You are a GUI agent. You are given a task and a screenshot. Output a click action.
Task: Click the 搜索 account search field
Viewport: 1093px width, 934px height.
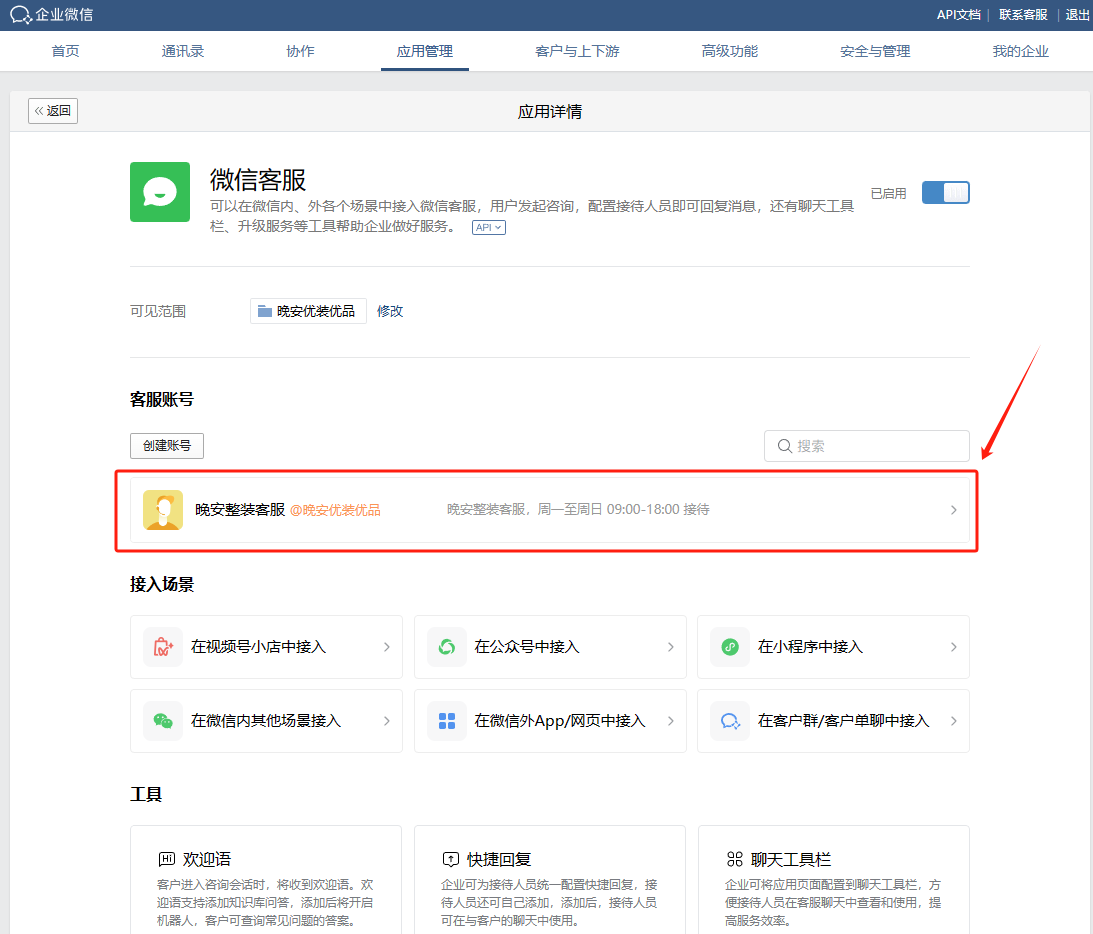(x=866, y=446)
